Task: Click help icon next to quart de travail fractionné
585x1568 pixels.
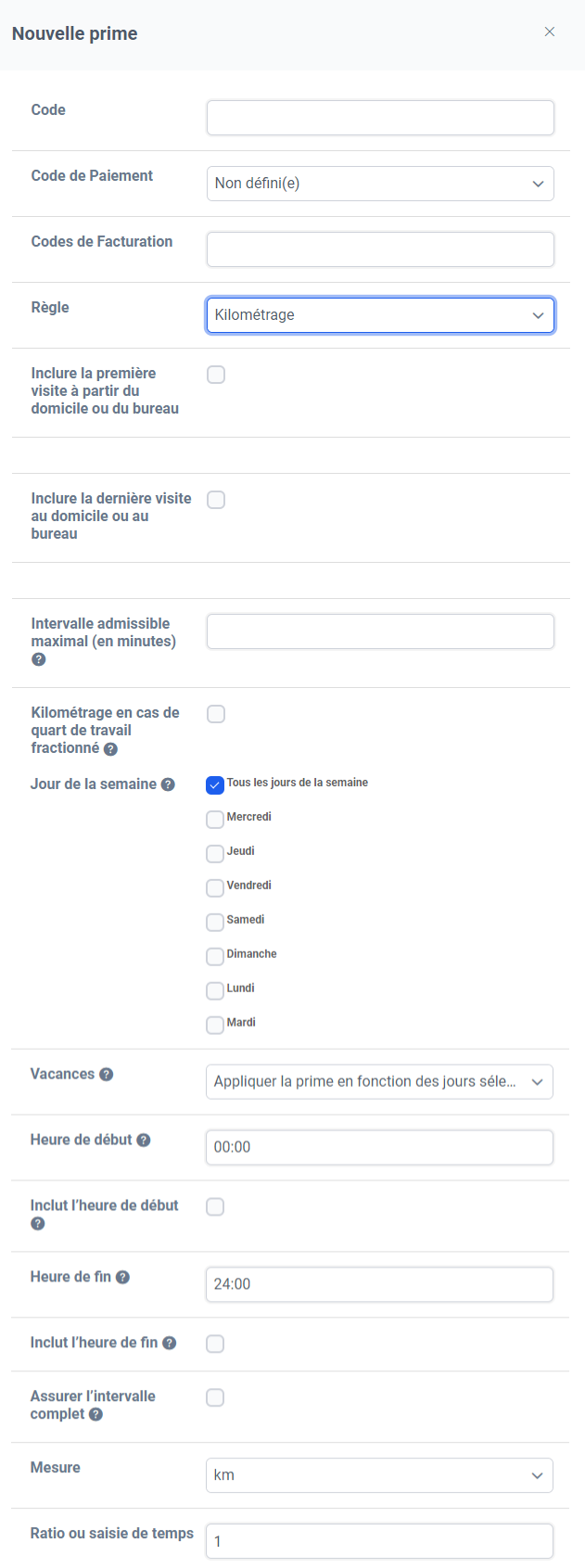Action: (110, 748)
